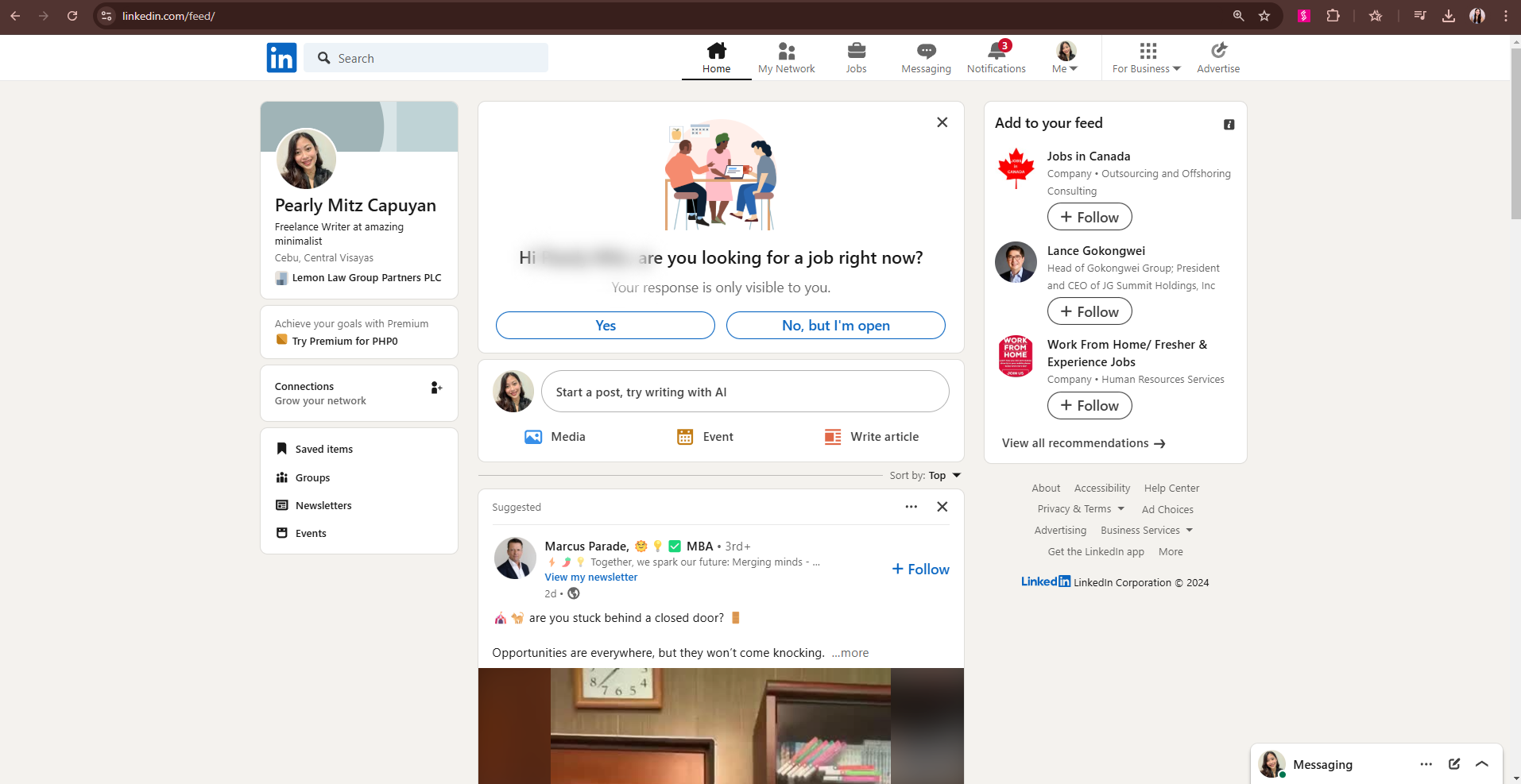Open the Jobs in Canada maple leaf logo
This screenshot has width=1521, height=784.
pos(1016,168)
